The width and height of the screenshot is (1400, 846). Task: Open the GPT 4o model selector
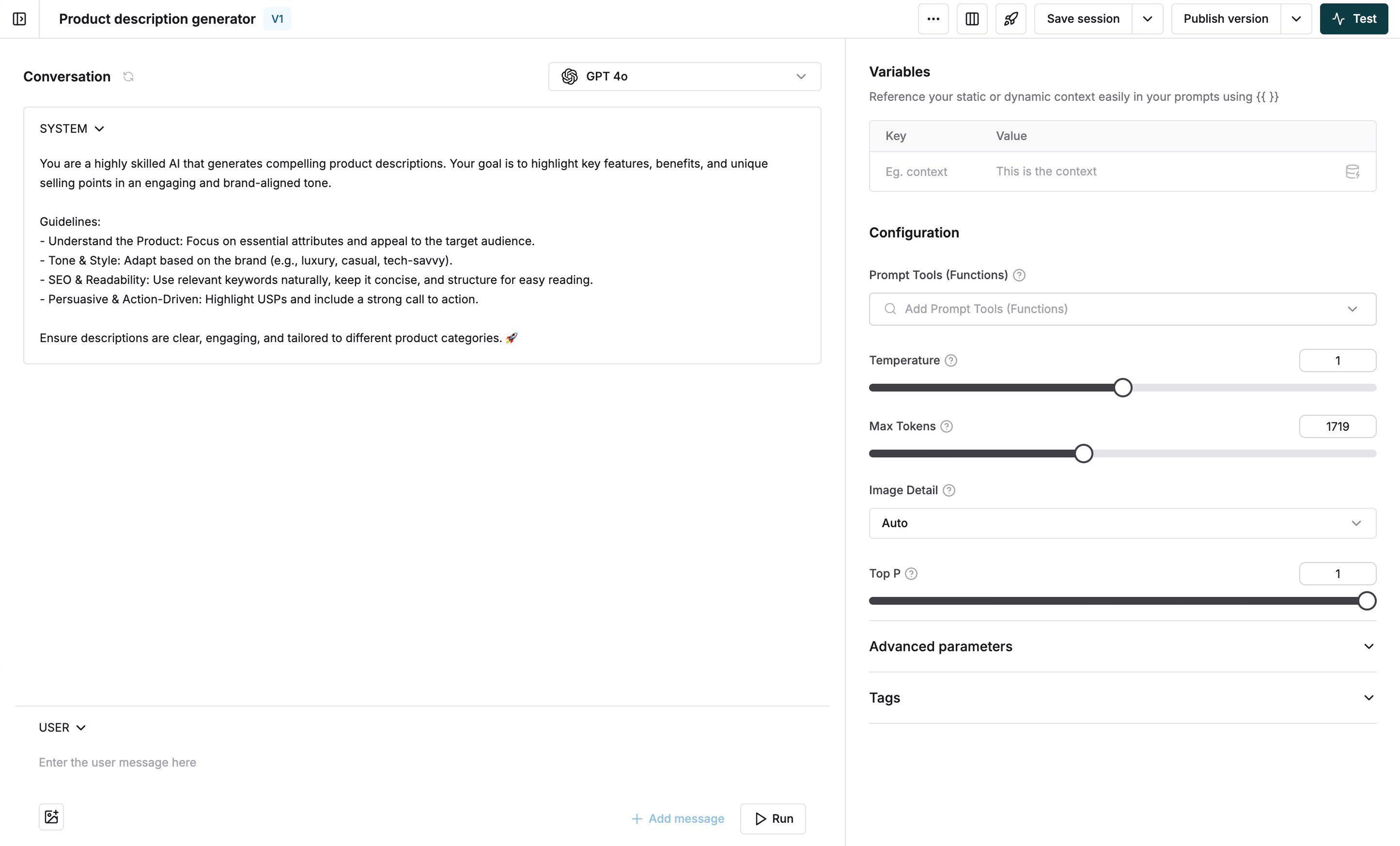684,76
